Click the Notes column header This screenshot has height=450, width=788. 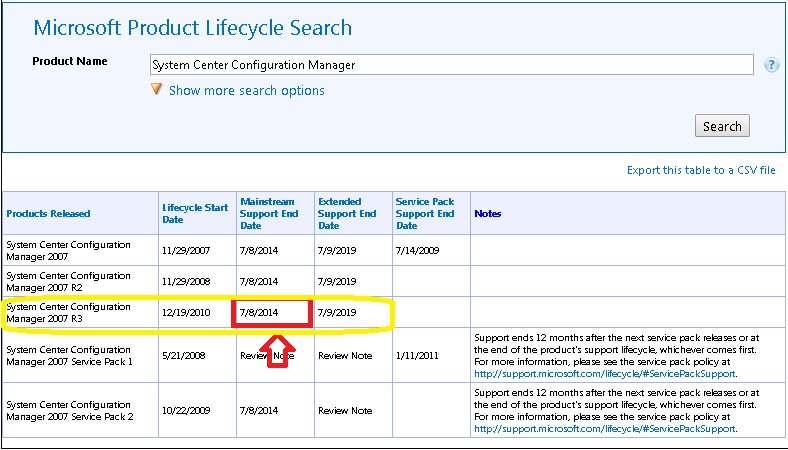tap(487, 214)
